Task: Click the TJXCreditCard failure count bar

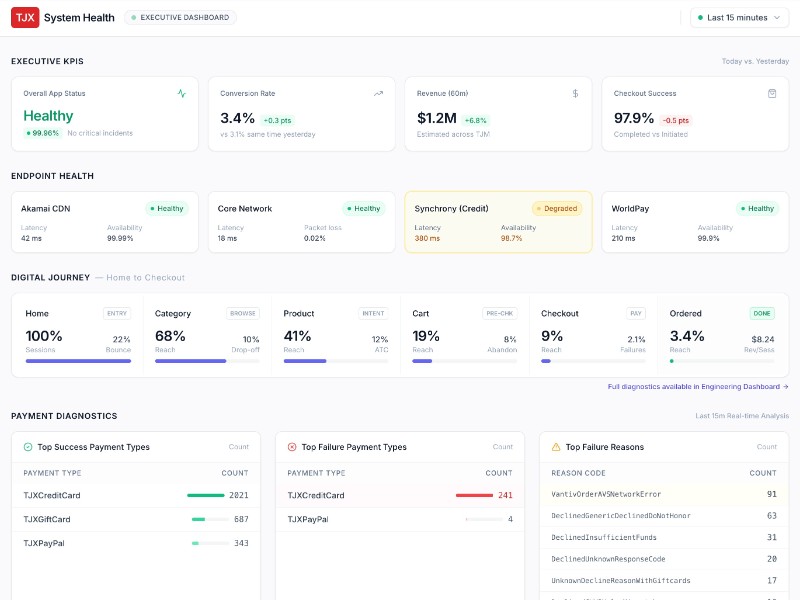Action: point(474,495)
